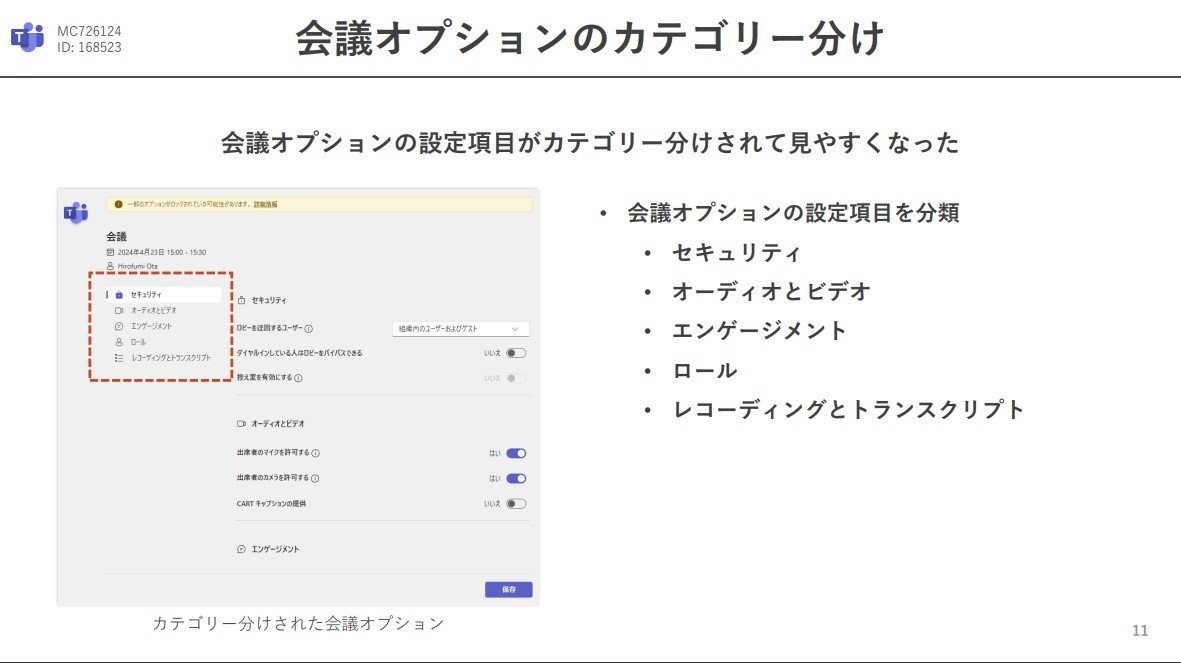Toggle the 出席者のカメラを許可する switch
1181x663 pixels.
pyautogui.click(x=516, y=478)
